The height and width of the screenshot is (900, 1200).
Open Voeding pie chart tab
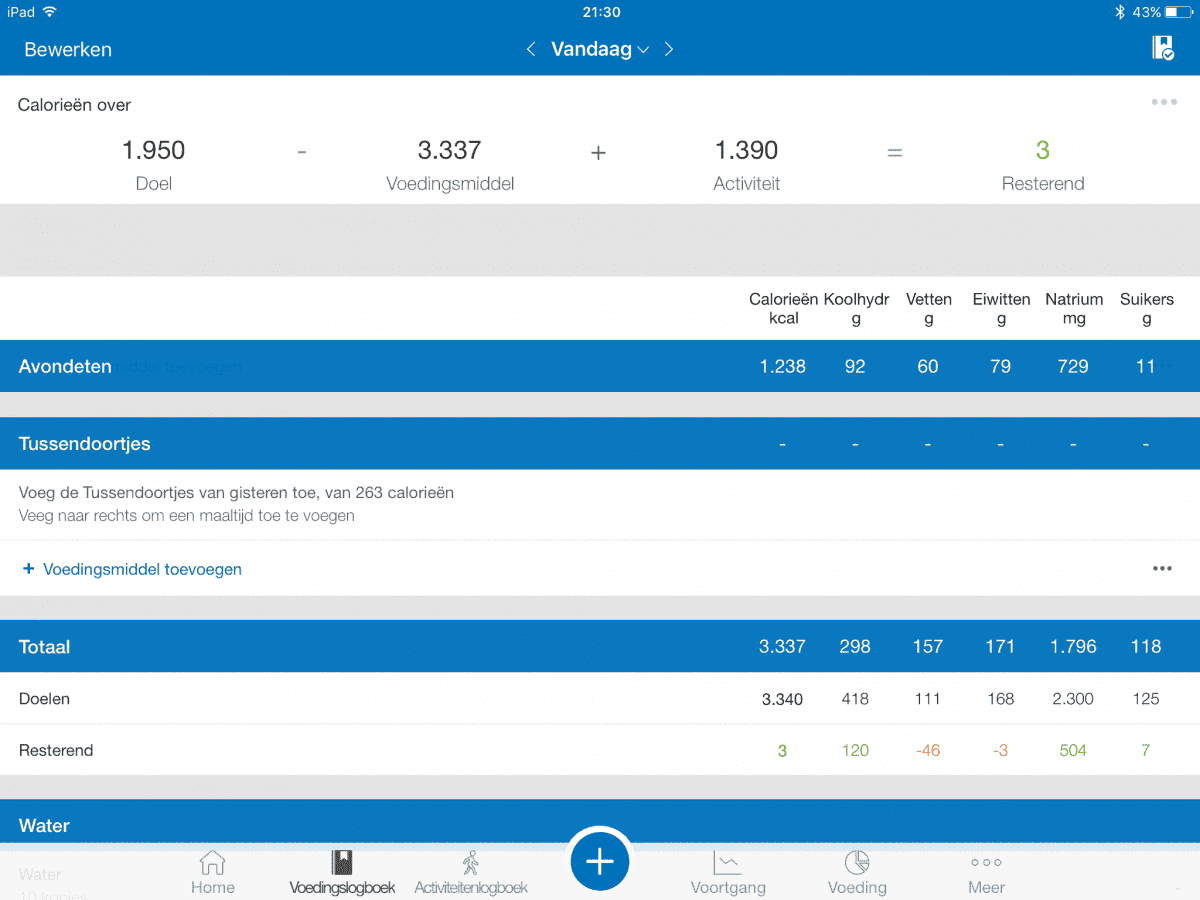(x=857, y=872)
